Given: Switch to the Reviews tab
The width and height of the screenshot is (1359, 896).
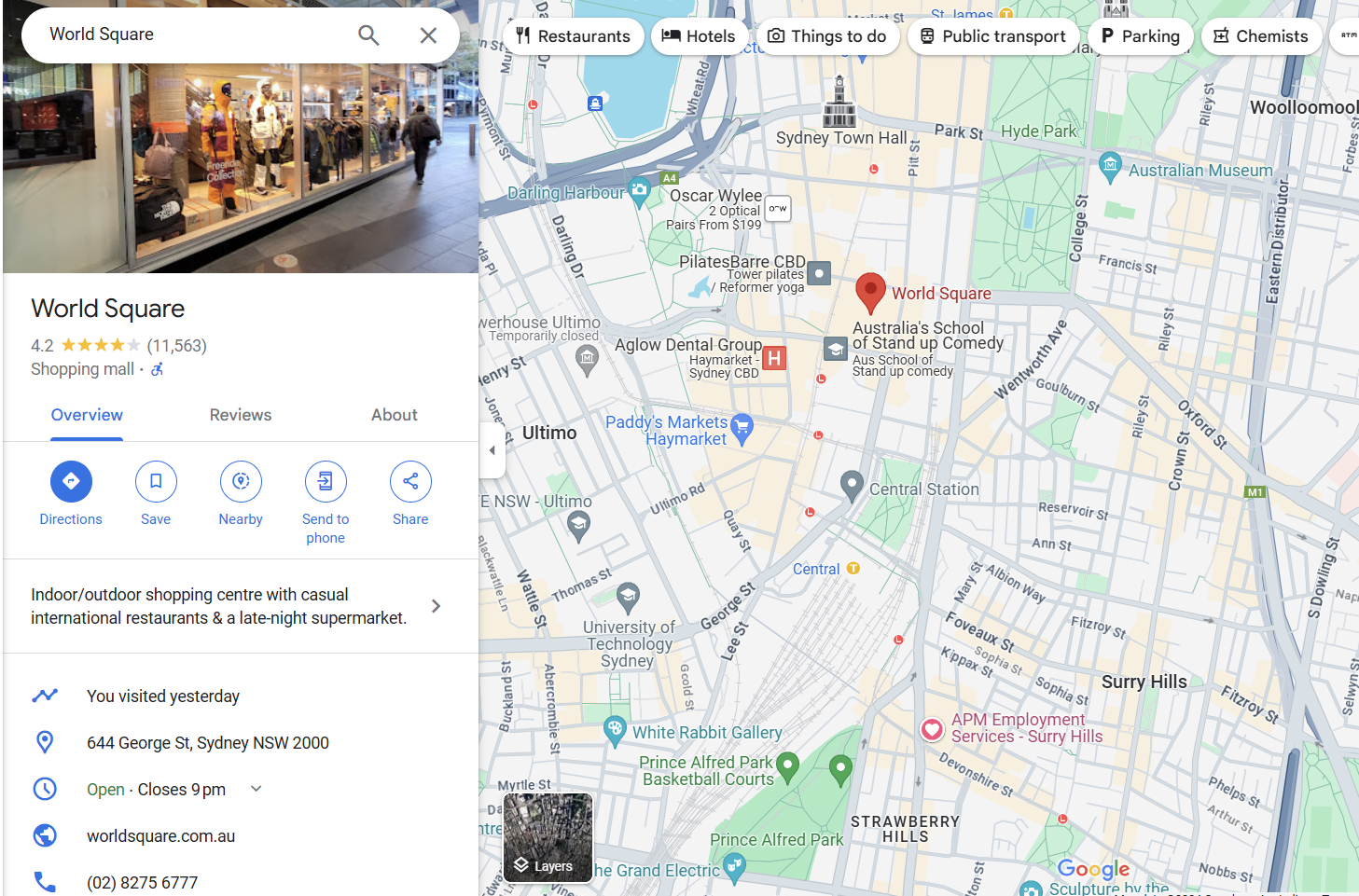Looking at the screenshot, I should pos(241,416).
